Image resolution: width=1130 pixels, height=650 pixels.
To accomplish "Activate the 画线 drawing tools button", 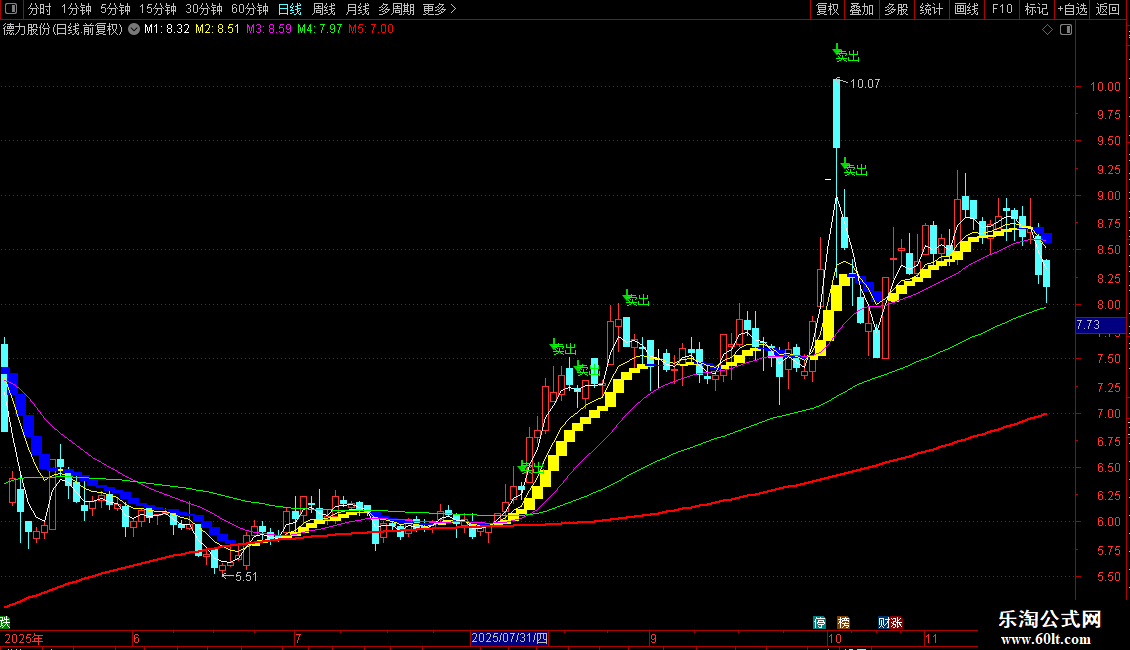I will coord(966,9).
